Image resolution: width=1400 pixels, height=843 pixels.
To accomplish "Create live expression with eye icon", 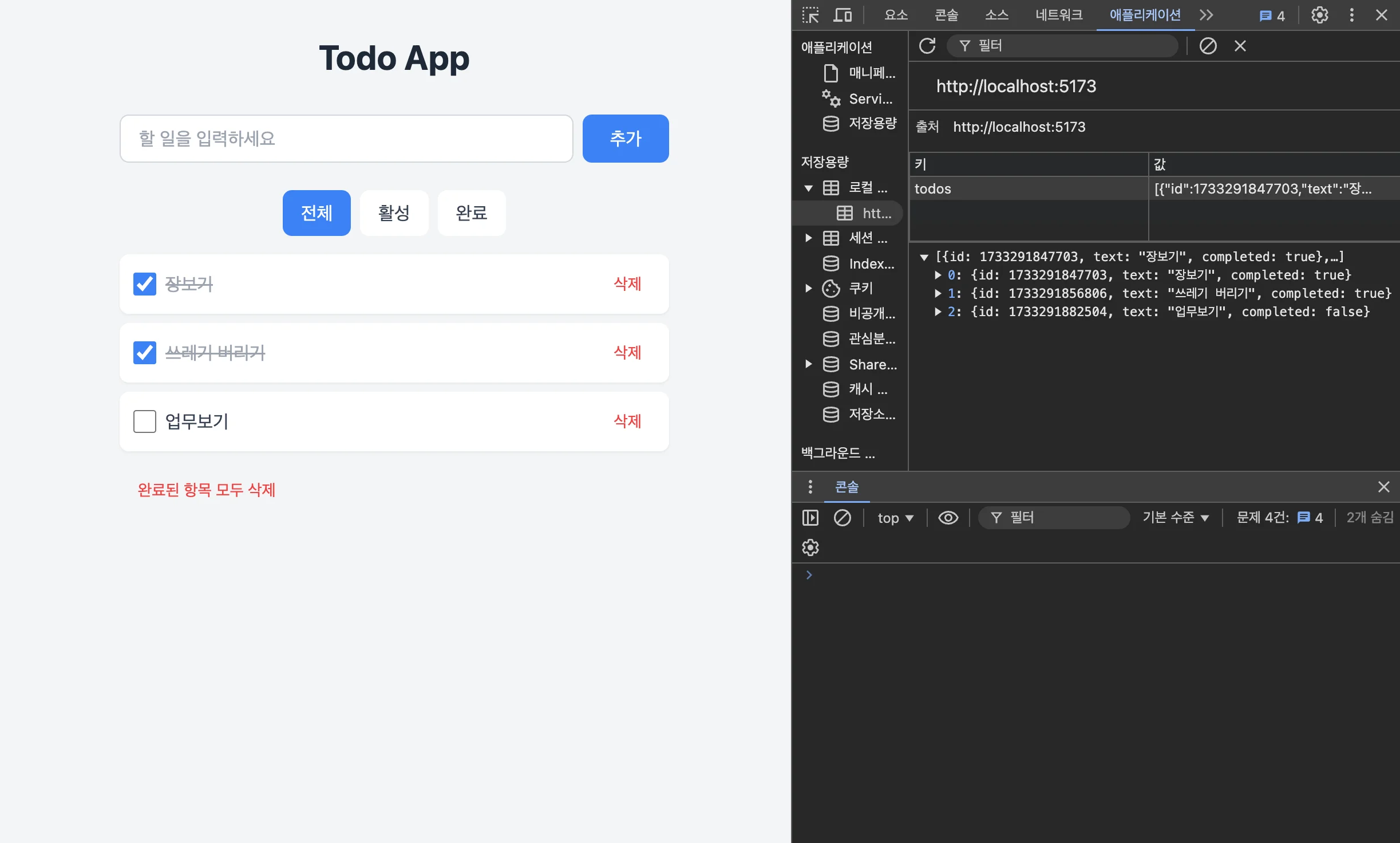I will (948, 518).
